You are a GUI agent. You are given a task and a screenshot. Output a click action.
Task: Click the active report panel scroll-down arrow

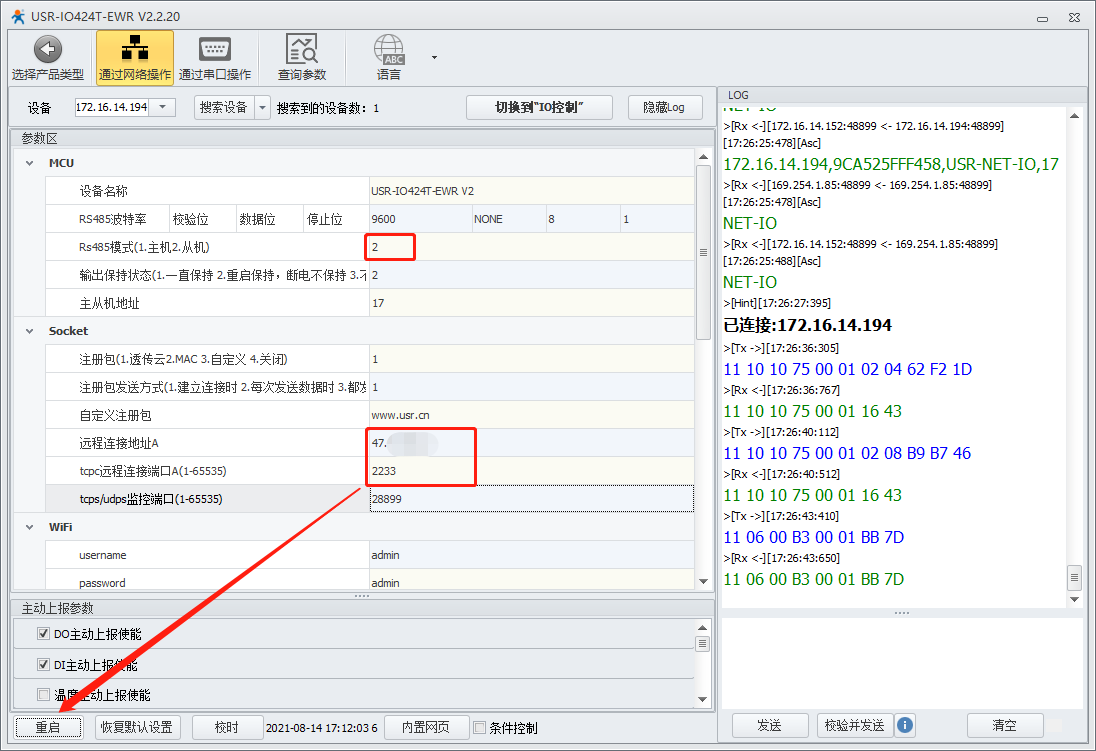point(702,699)
